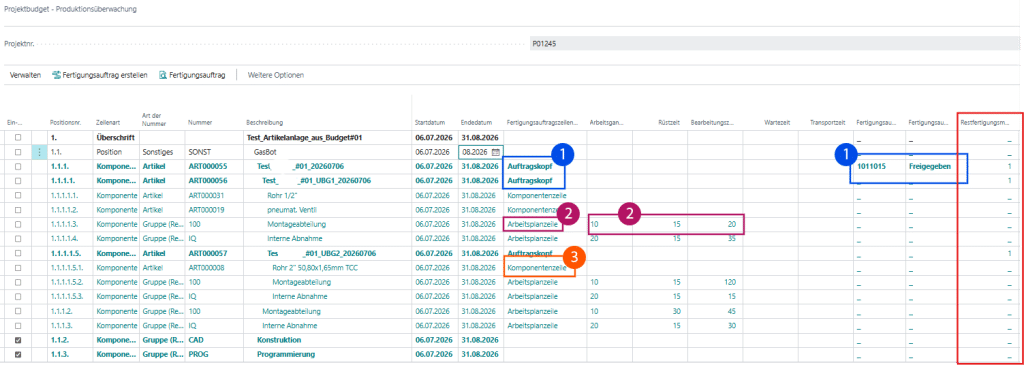1024x365 pixels.
Task: Click the Startdatum column header
Action: [430, 122]
